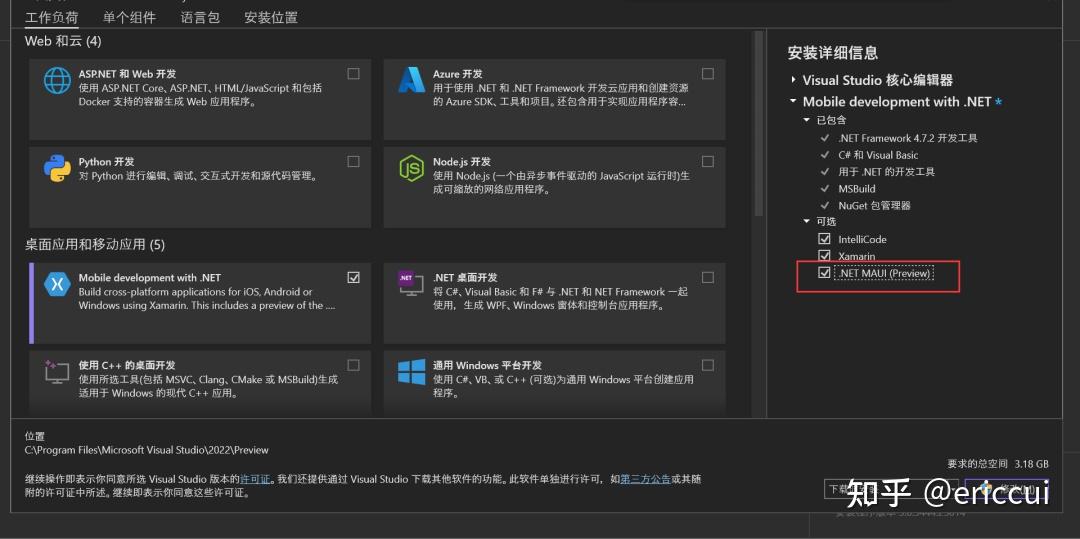This screenshot has width=1080, height=539.
Task: Enable the 通用 Windows 平台开发 checkbox
Action: pos(707,365)
